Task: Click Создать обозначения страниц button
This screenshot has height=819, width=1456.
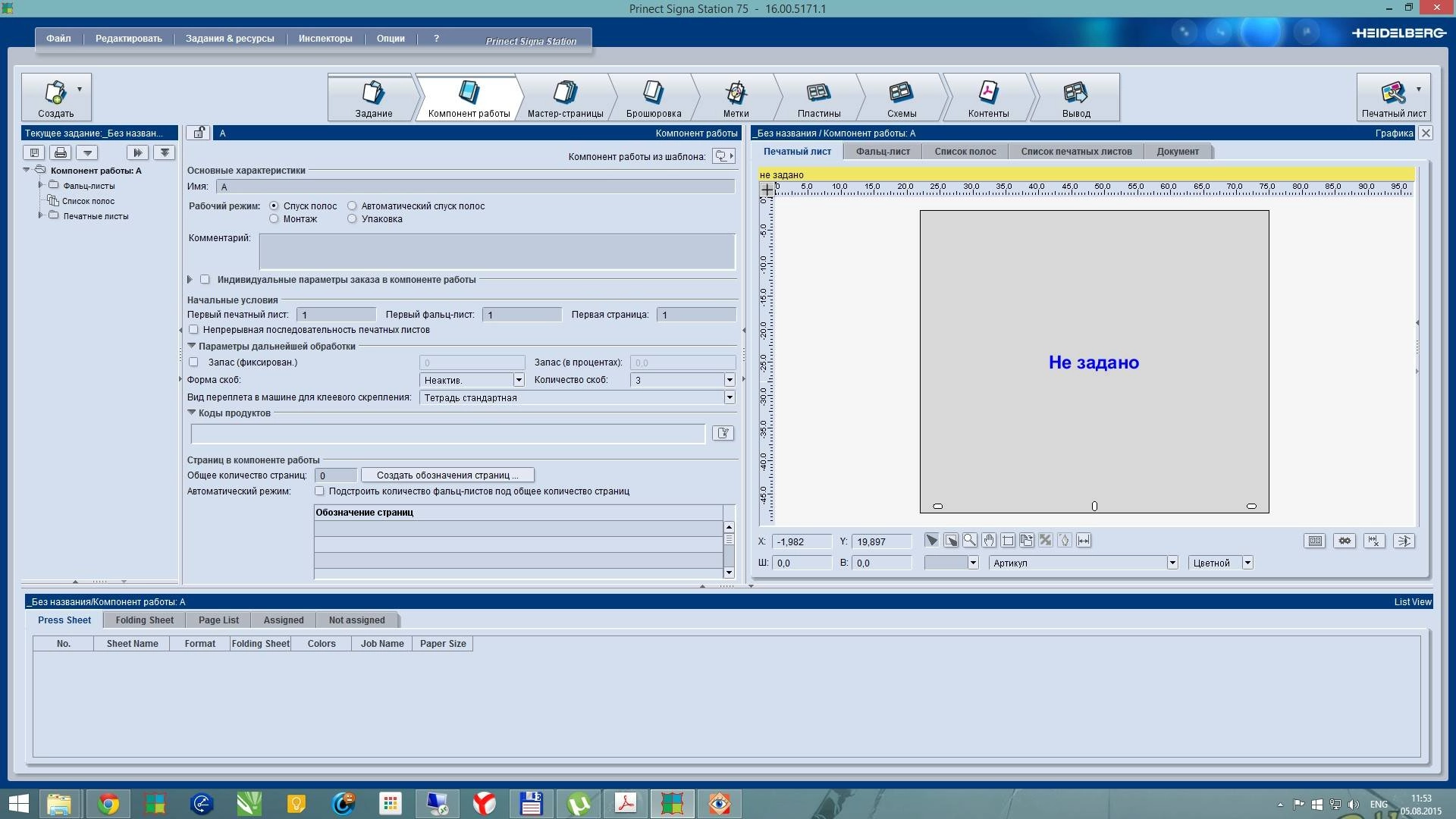Action: [447, 475]
